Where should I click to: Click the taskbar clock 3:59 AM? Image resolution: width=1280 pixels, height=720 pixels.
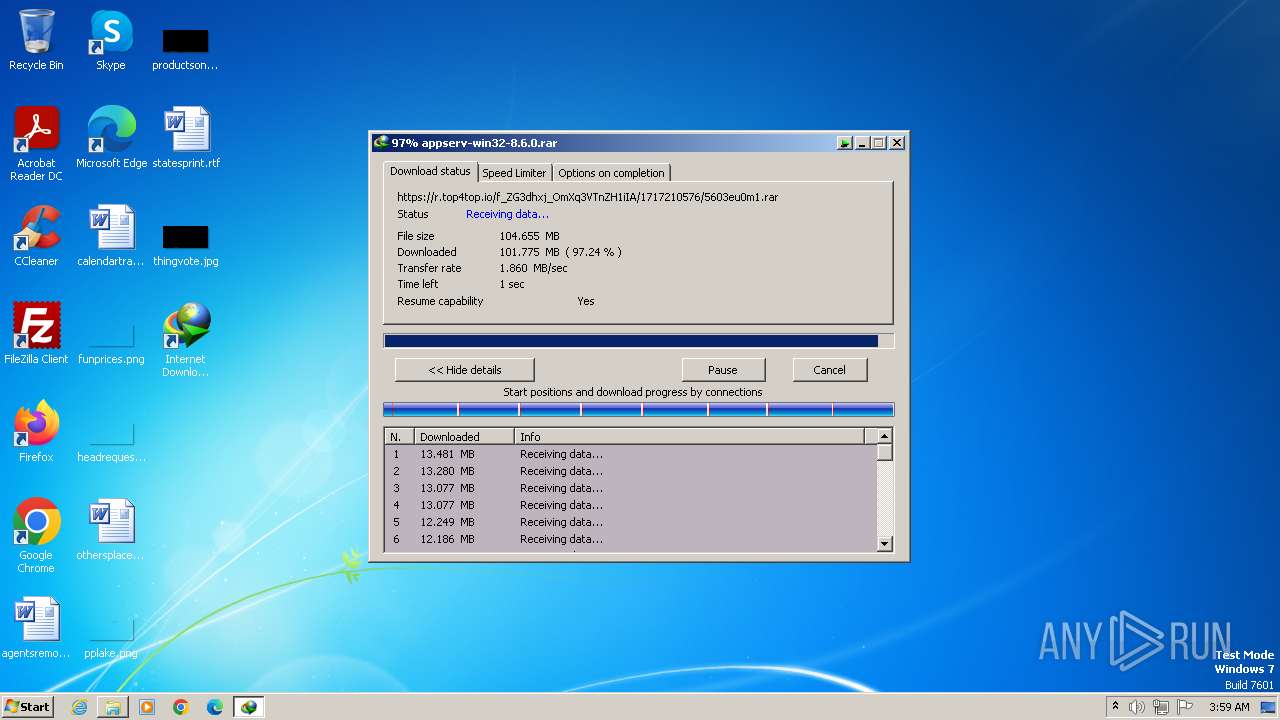(x=1229, y=707)
